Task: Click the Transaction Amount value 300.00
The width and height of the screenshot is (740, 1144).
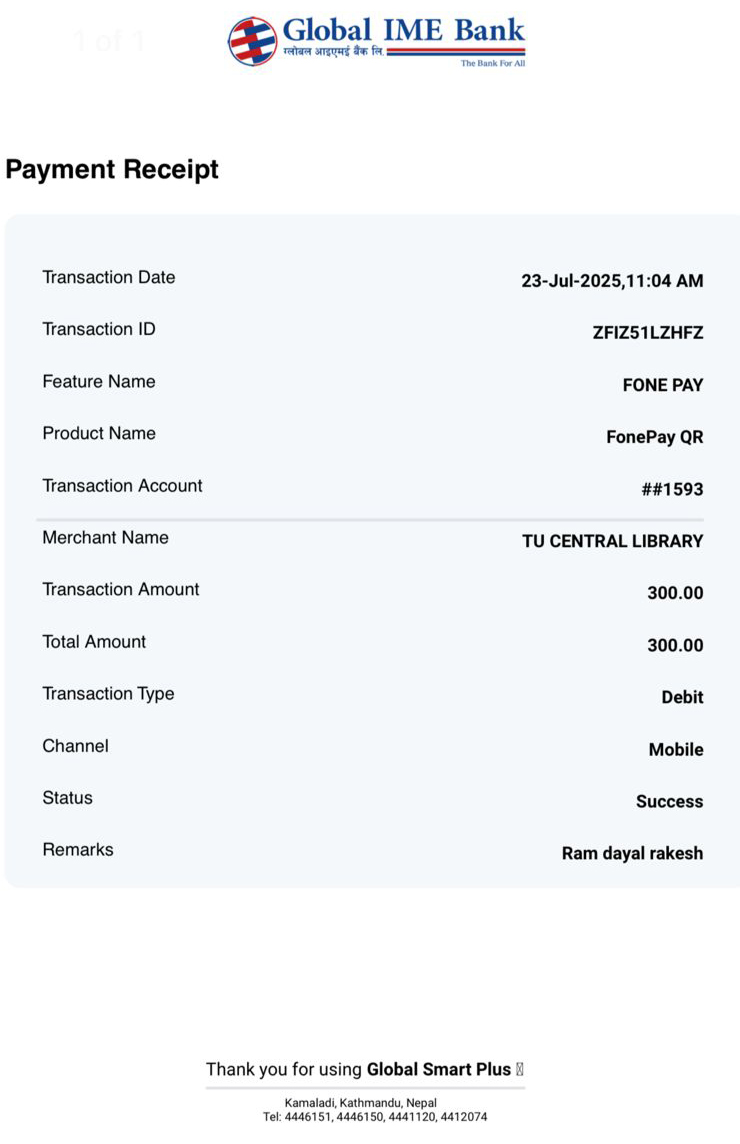Action: [675, 593]
